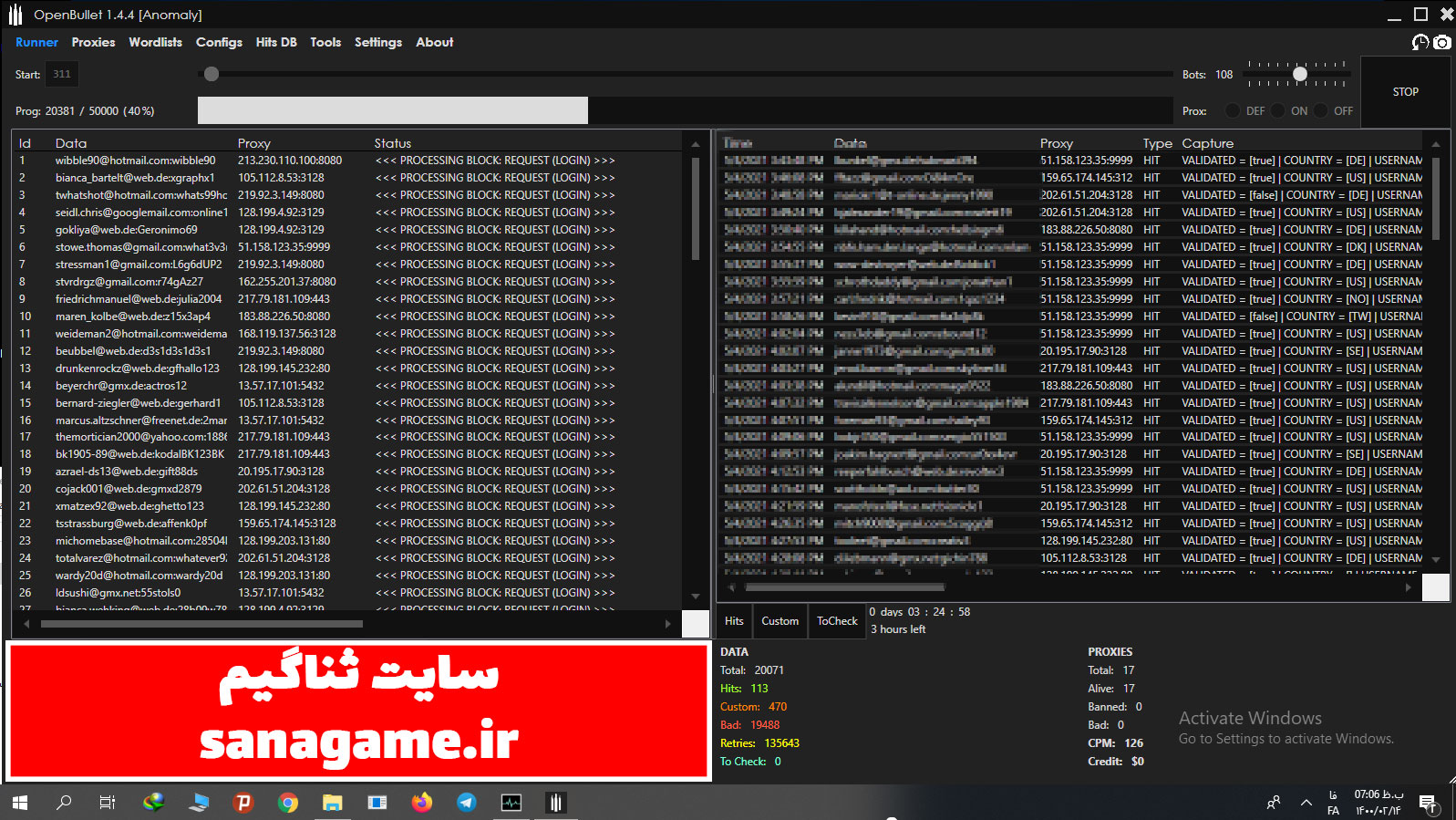Click the STOP button
Image resolution: width=1456 pixels, height=820 pixels.
pos(1406,91)
